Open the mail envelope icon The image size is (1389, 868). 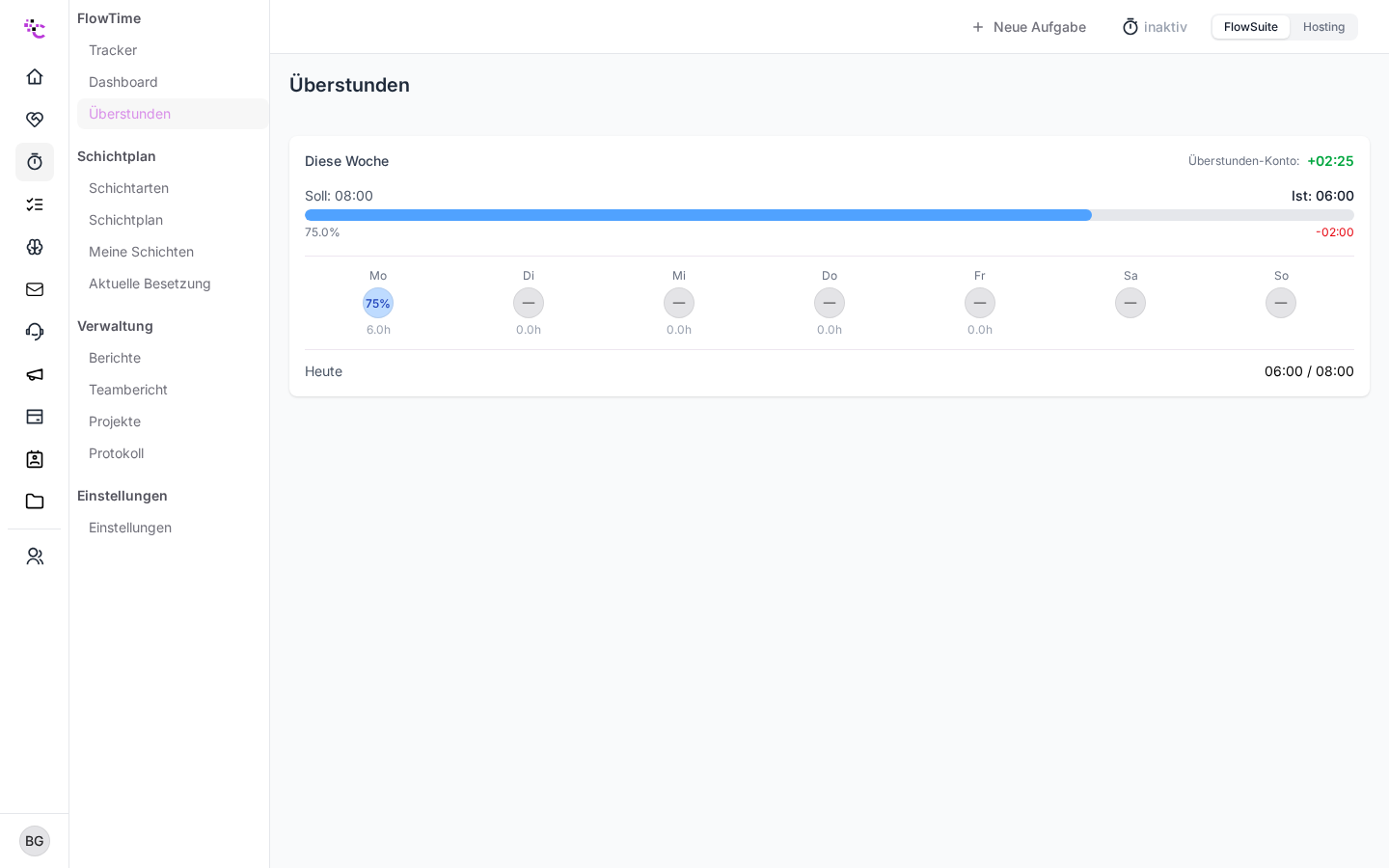click(35, 289)
